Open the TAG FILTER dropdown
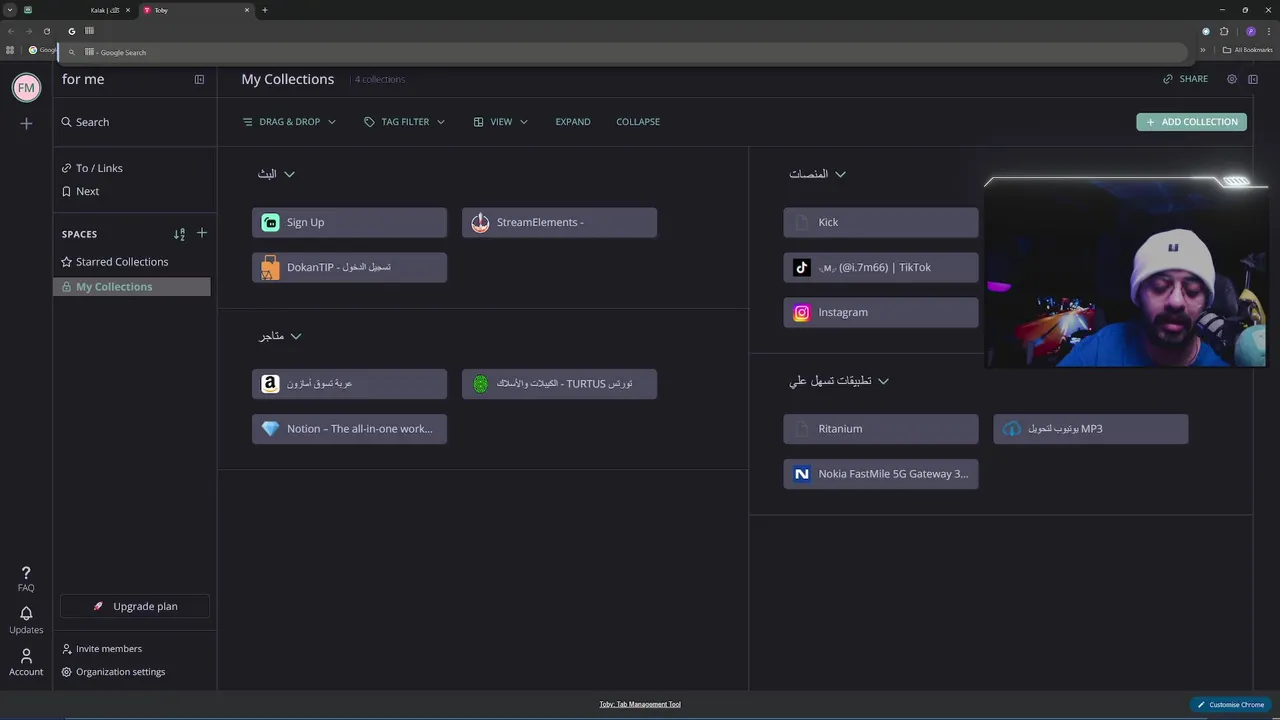Viewport: 1280px width, 720px height. click(405, 122)
